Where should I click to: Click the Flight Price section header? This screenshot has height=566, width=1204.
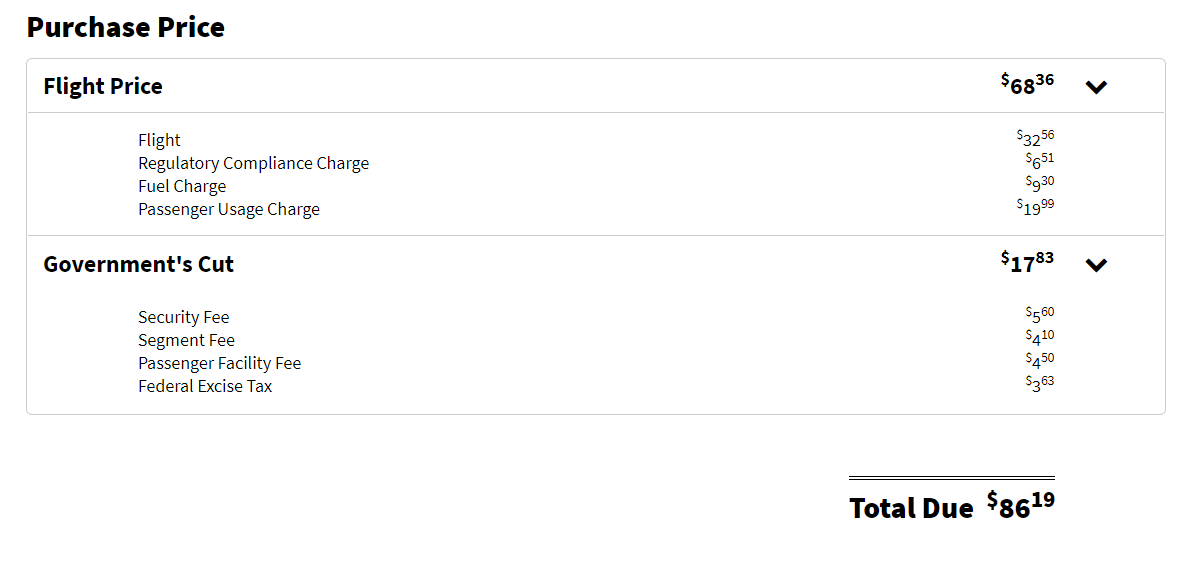click(103, 87)
